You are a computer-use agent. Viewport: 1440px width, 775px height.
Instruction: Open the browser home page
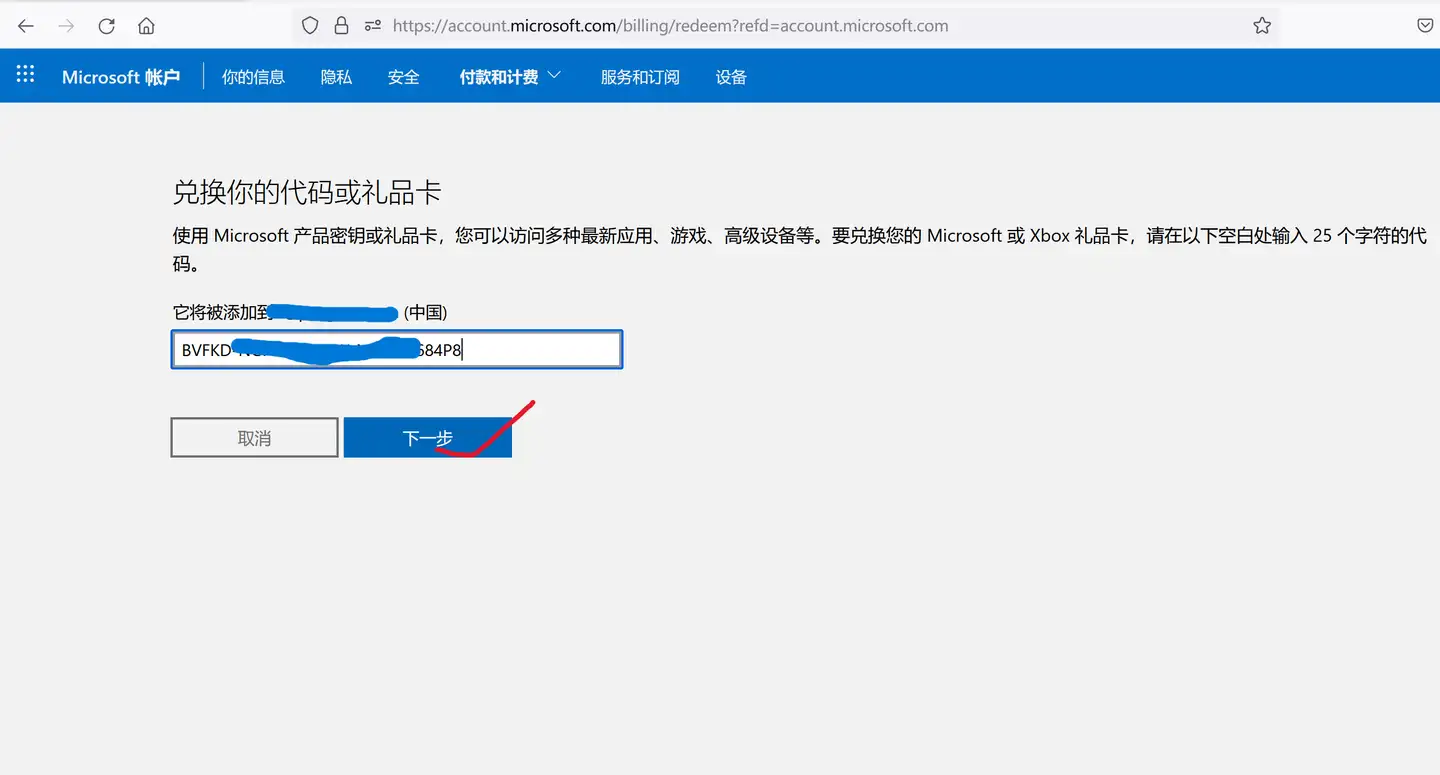point(146,26)
